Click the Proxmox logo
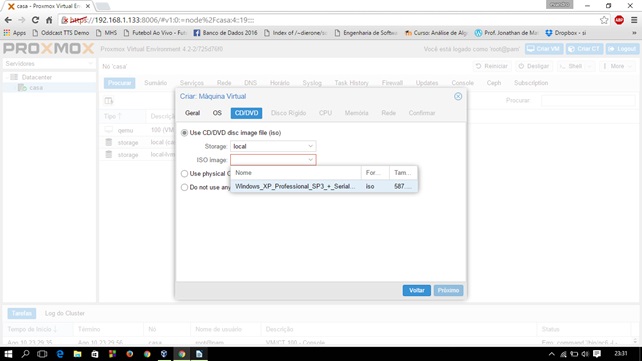 48,49
